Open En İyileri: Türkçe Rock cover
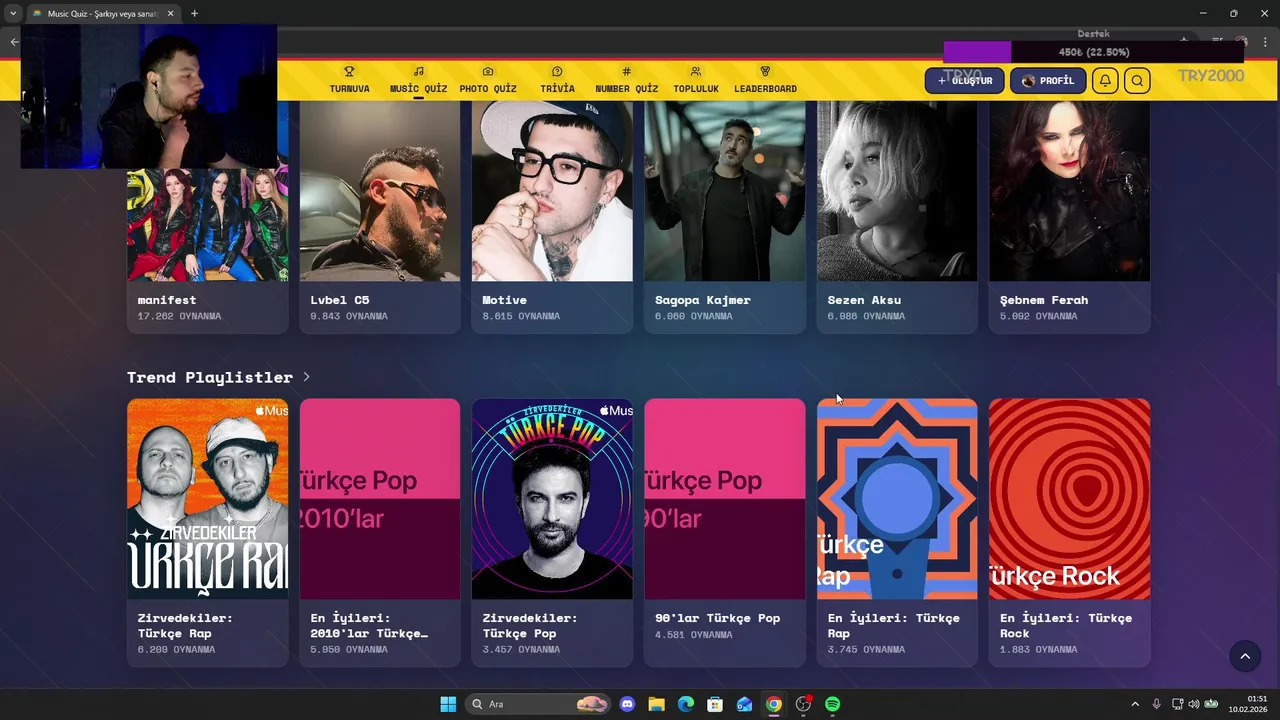1280x720 pixels. pyautogui.click(x=1069, y=499)
